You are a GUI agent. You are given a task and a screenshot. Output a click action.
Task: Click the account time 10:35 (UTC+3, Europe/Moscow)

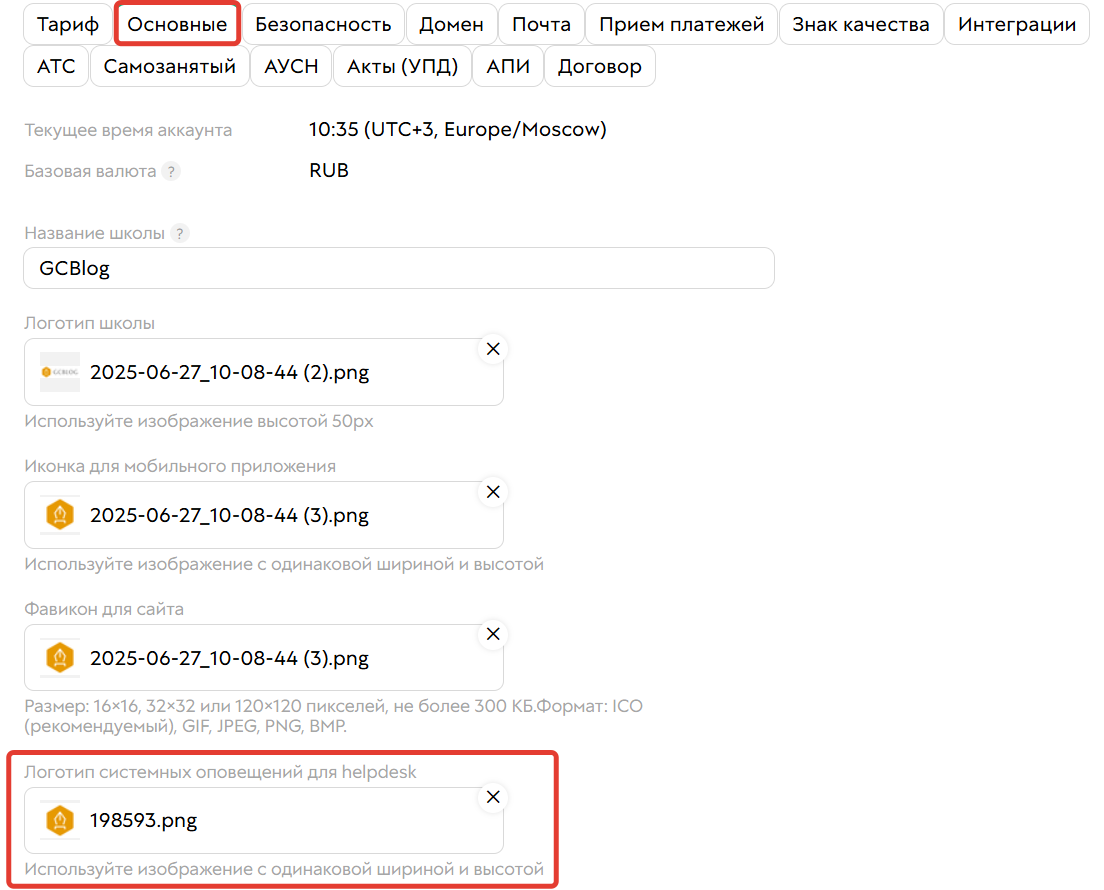[x=458, y=130]
